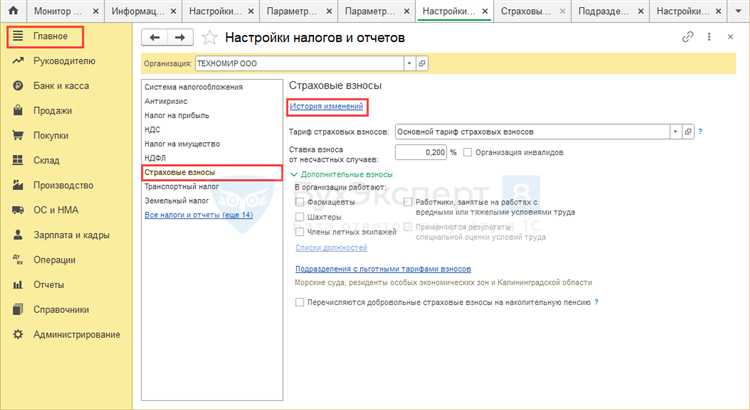Click the Зарплата и кадры person icon

click(18, 234)
